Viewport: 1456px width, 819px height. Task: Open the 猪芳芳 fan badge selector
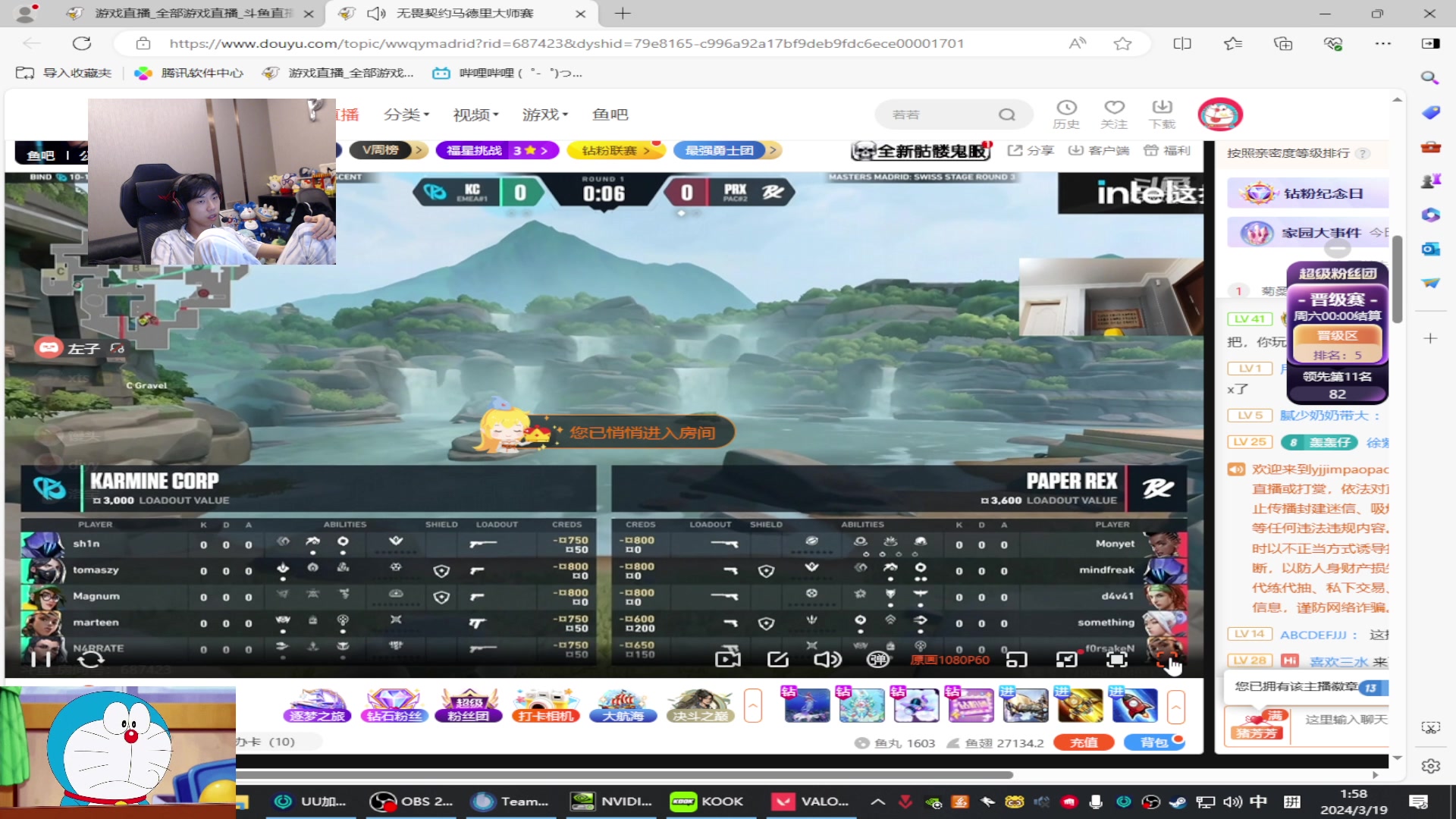1257,726
